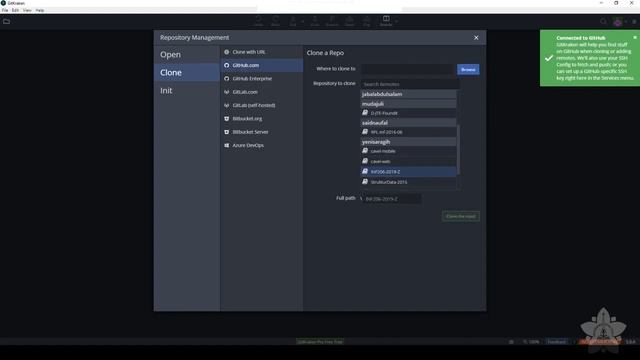This screenshot has width=640, height=360.
Task: Select the Open tab in Repository Management
Action: pyautogui.click(x=187, y=54)
